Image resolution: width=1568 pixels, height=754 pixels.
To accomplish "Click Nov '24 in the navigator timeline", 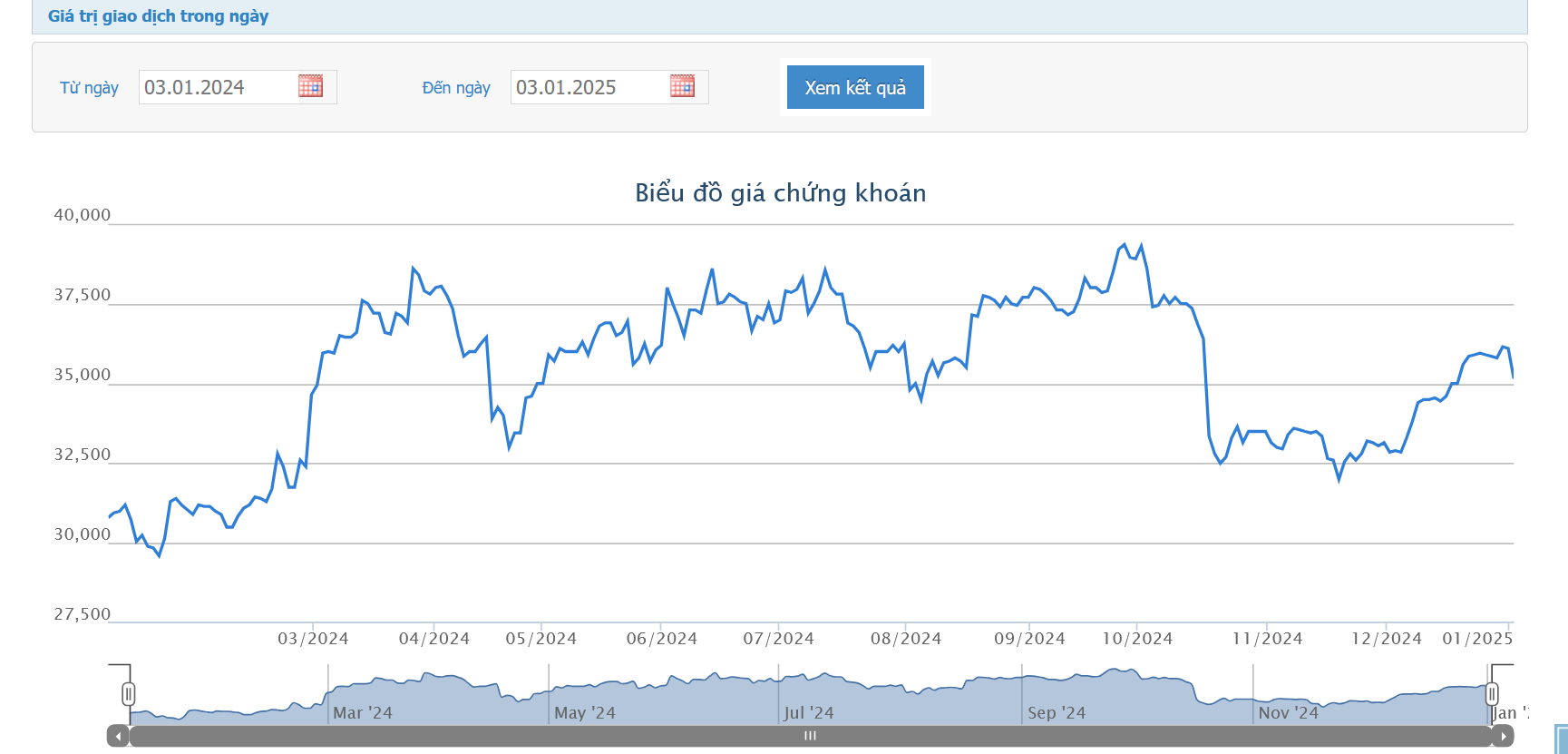I will [1288, 713].
